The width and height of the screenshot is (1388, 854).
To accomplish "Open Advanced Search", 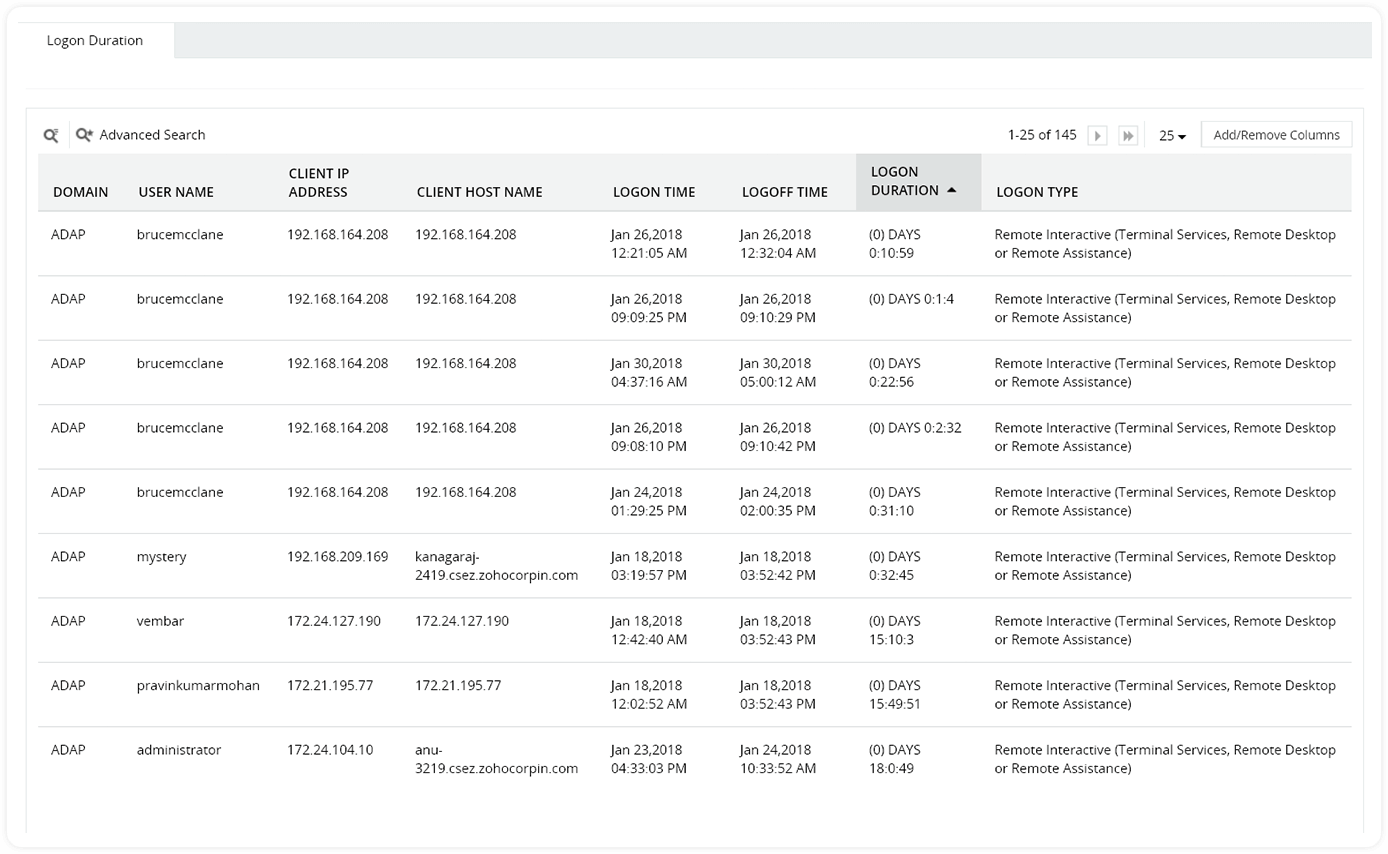I will [x=141, y=134].
